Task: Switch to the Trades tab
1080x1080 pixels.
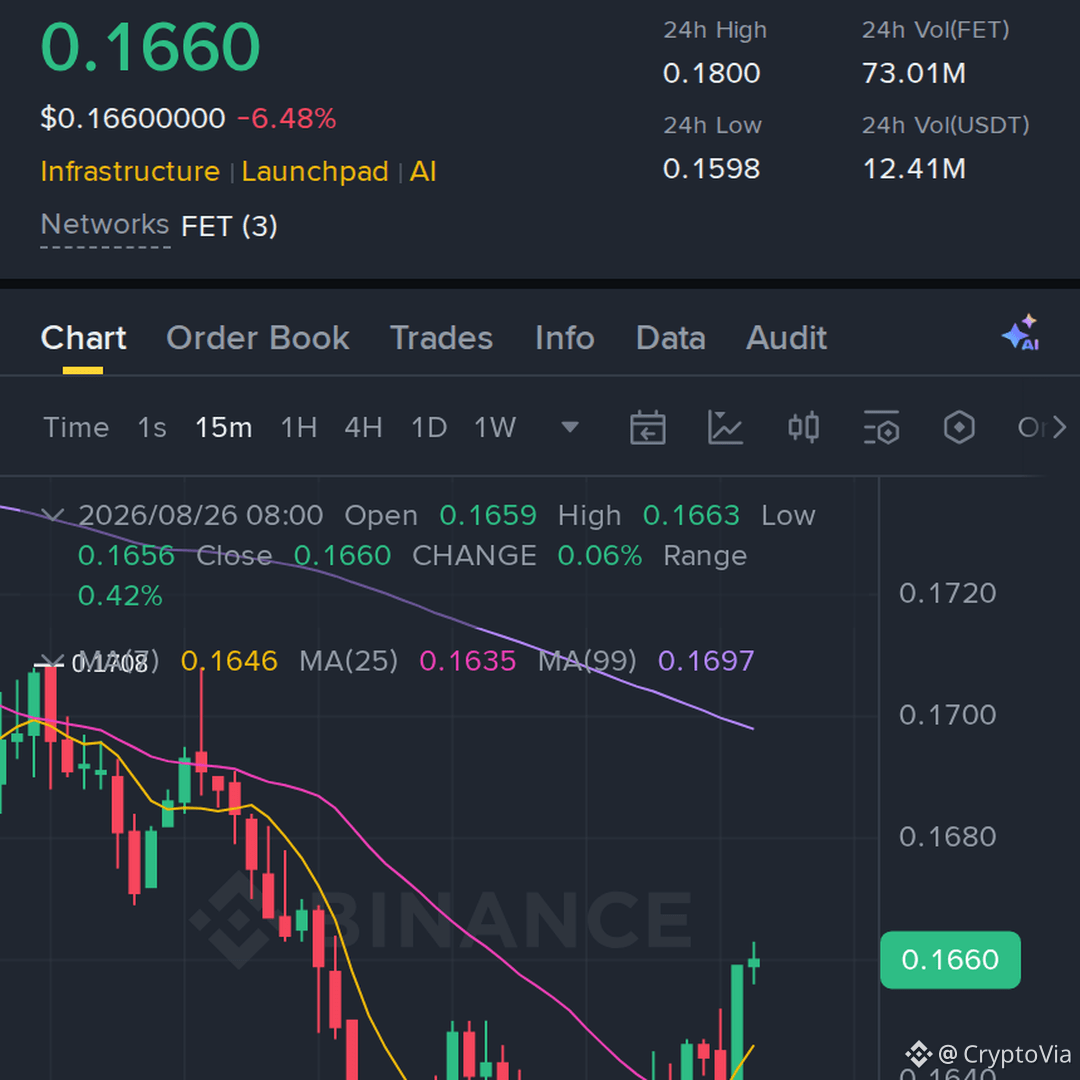Action: pos(442,338)
